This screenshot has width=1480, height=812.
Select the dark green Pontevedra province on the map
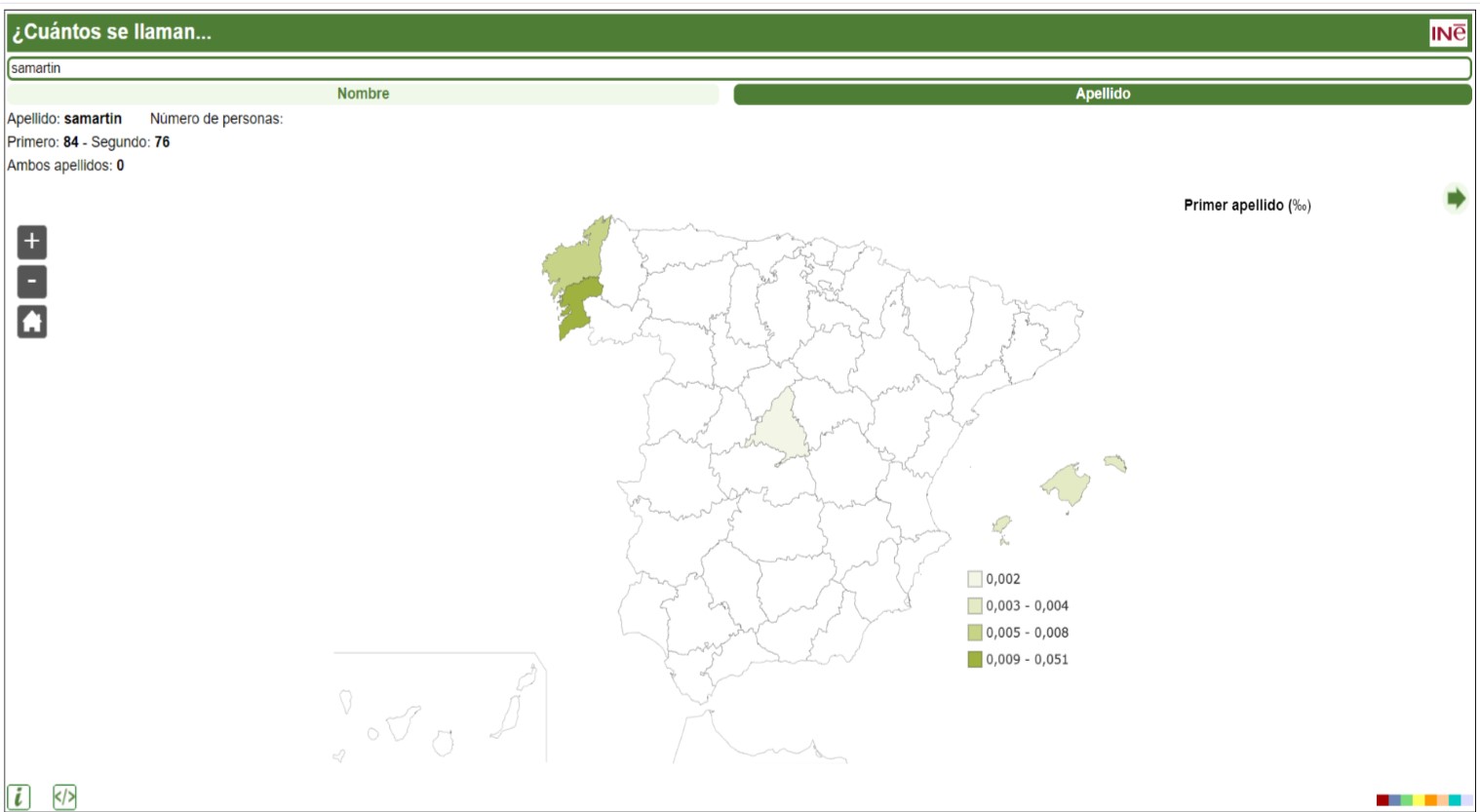579,305
